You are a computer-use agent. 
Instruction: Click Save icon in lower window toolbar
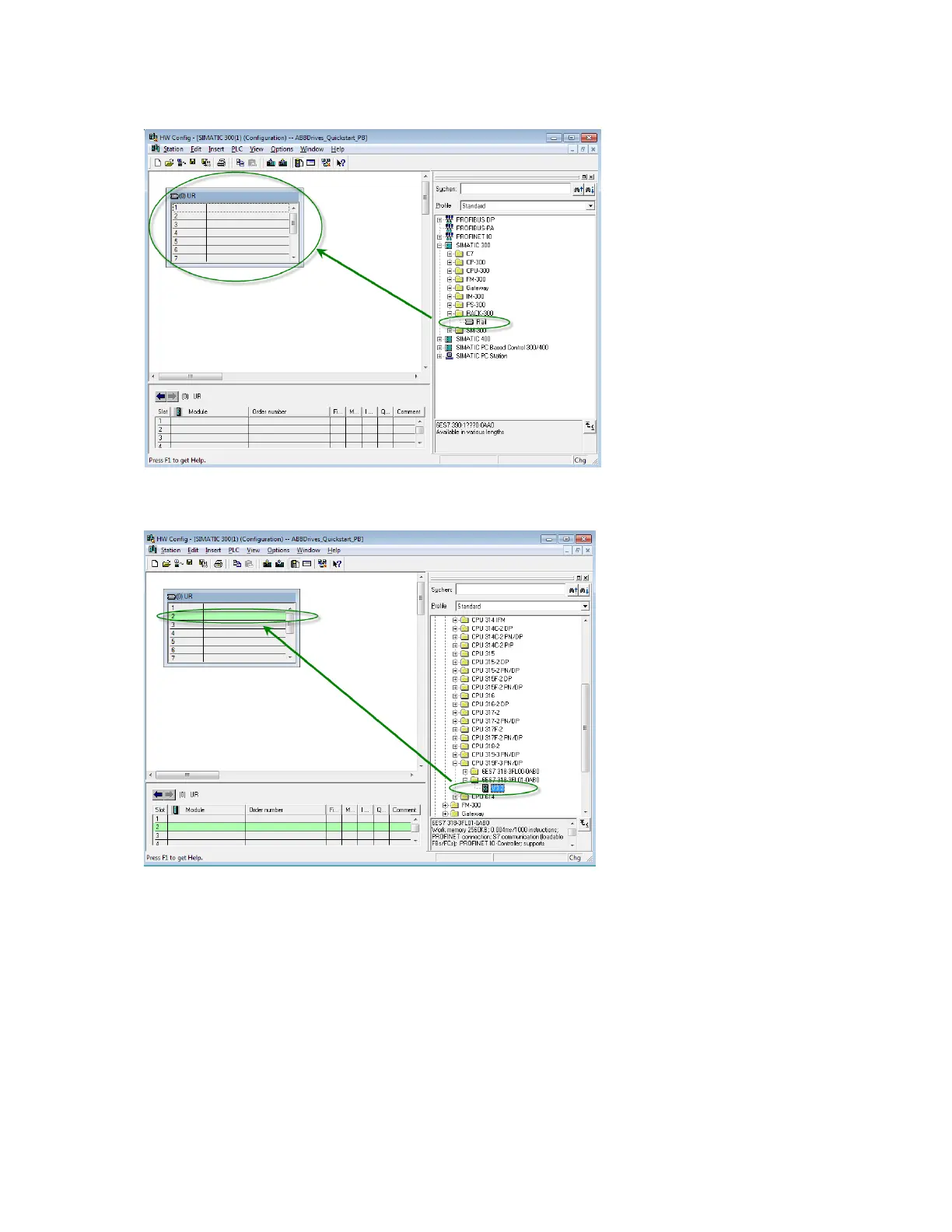coord(189,562)
